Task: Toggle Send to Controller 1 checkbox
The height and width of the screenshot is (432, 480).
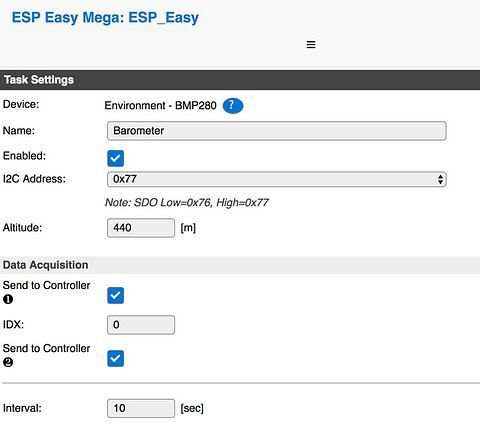Action: [115, 295]
